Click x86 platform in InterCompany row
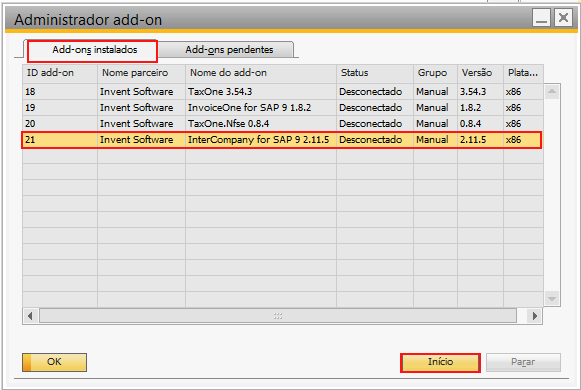The image size is (581, 390). tap(513, 140)
